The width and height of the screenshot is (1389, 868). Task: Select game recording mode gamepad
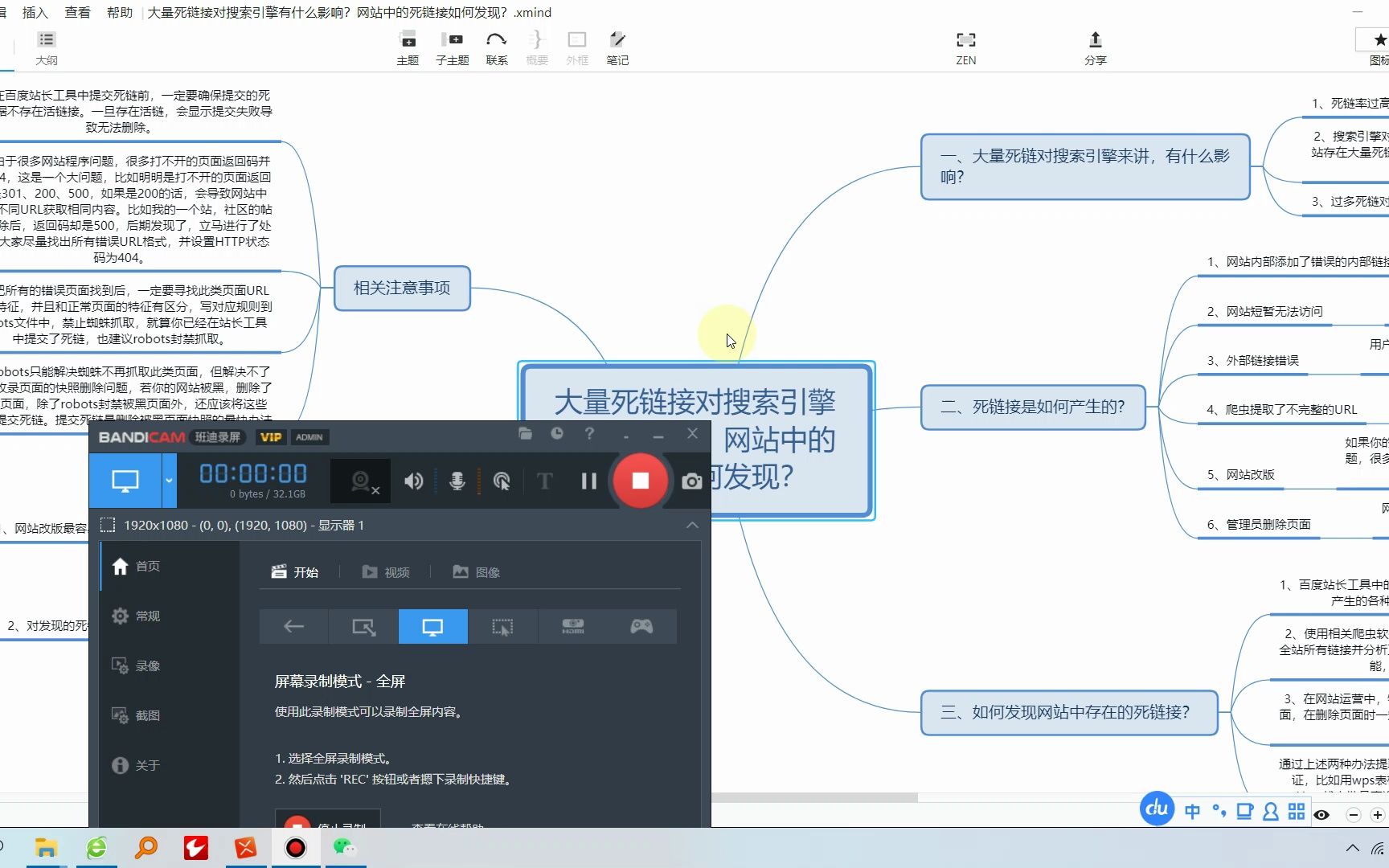point(641,626)
